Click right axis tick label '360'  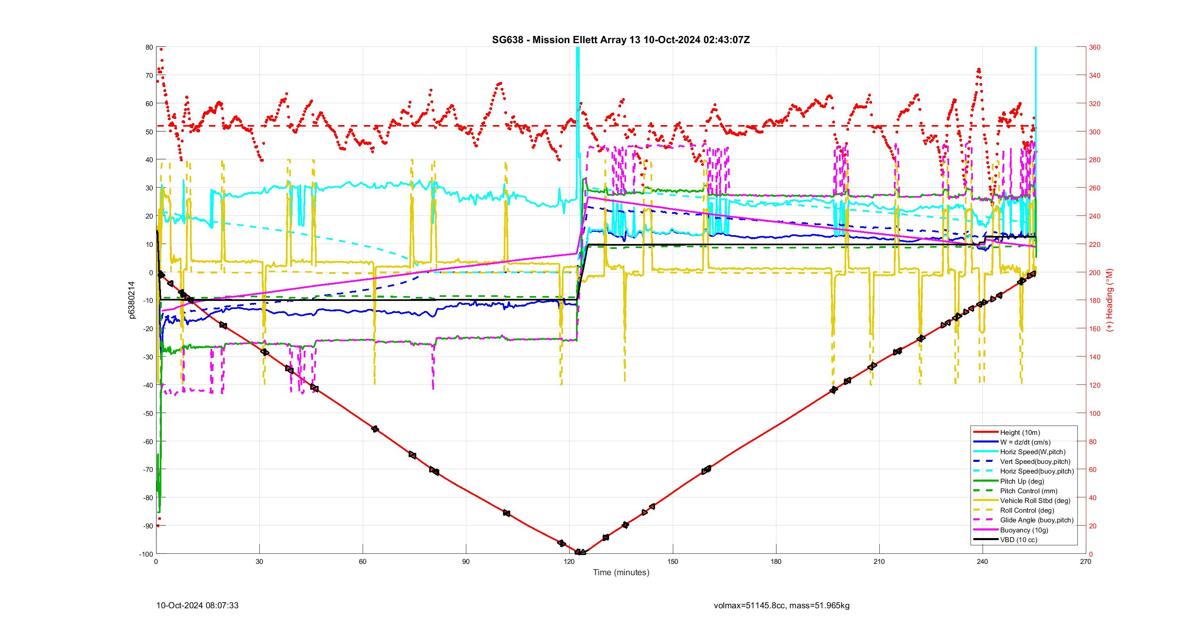1096,47
